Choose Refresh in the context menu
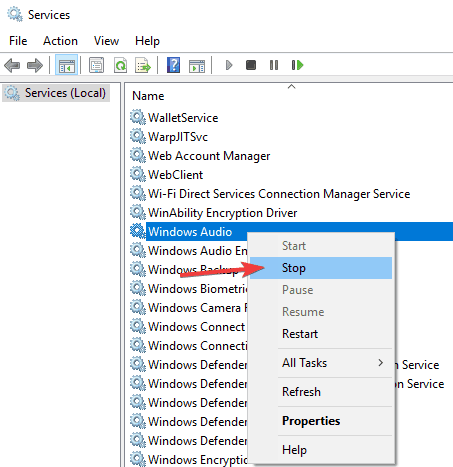Image resolution: width=453 pixels, height=467 pixels. click(321, 392)
